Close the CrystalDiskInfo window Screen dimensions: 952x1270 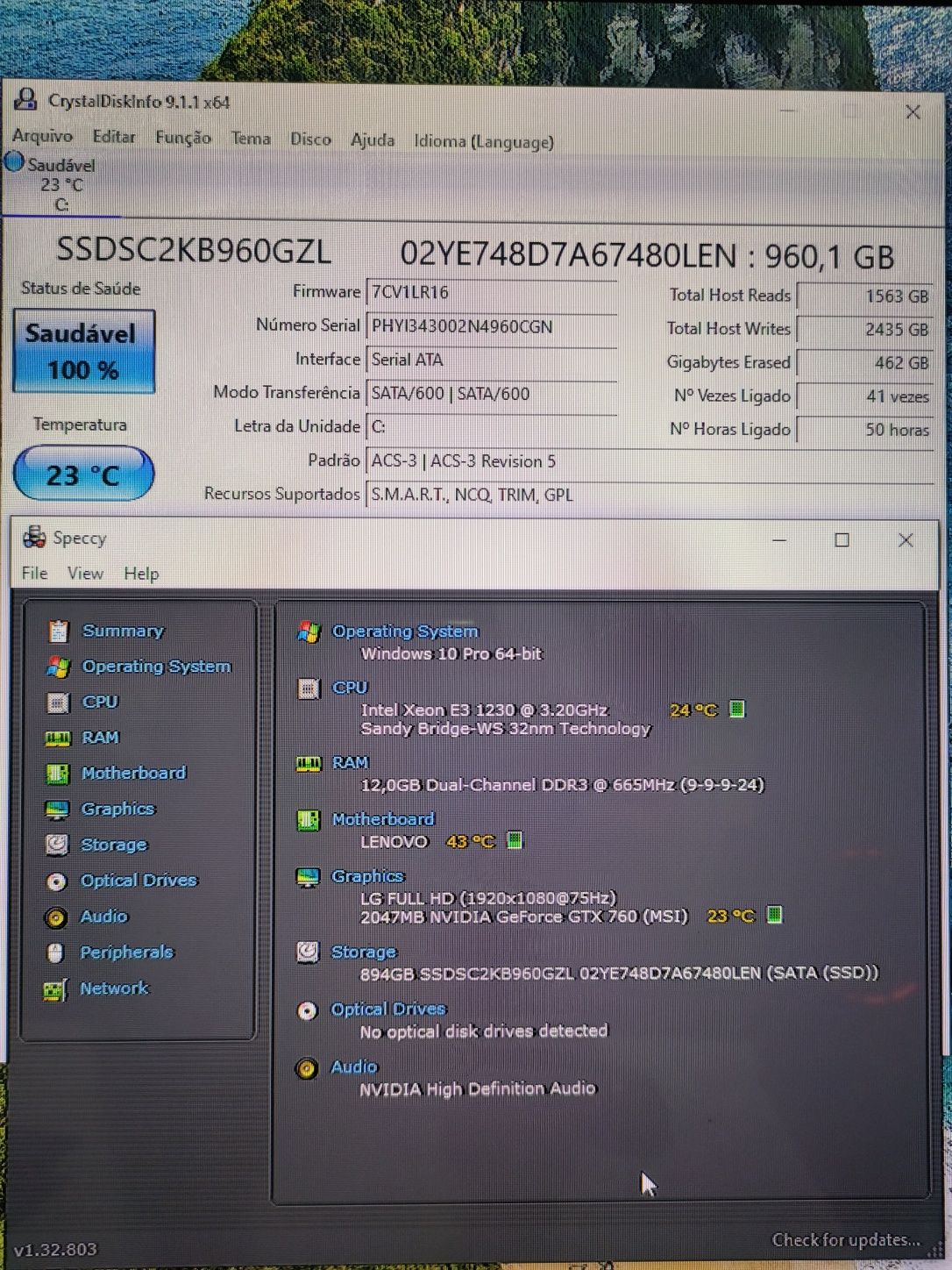913,112
